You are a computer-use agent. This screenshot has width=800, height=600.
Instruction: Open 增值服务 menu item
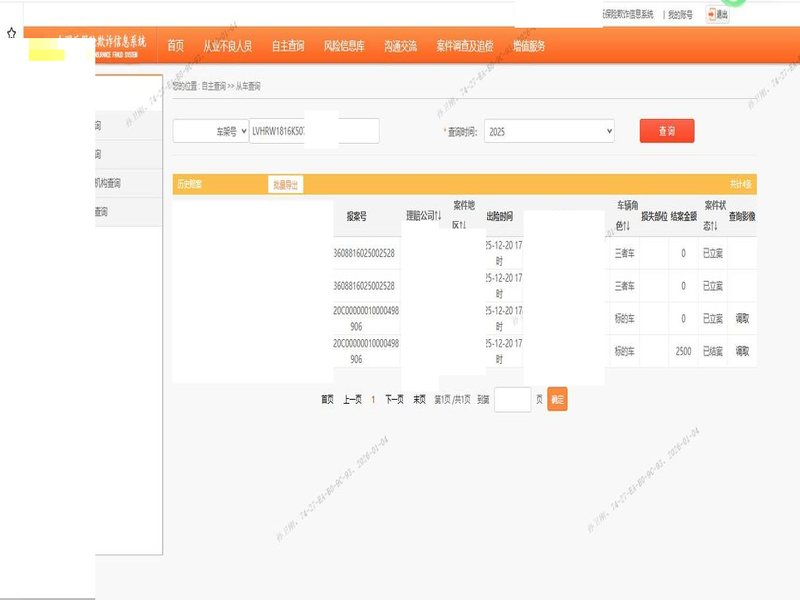[529, 46]
